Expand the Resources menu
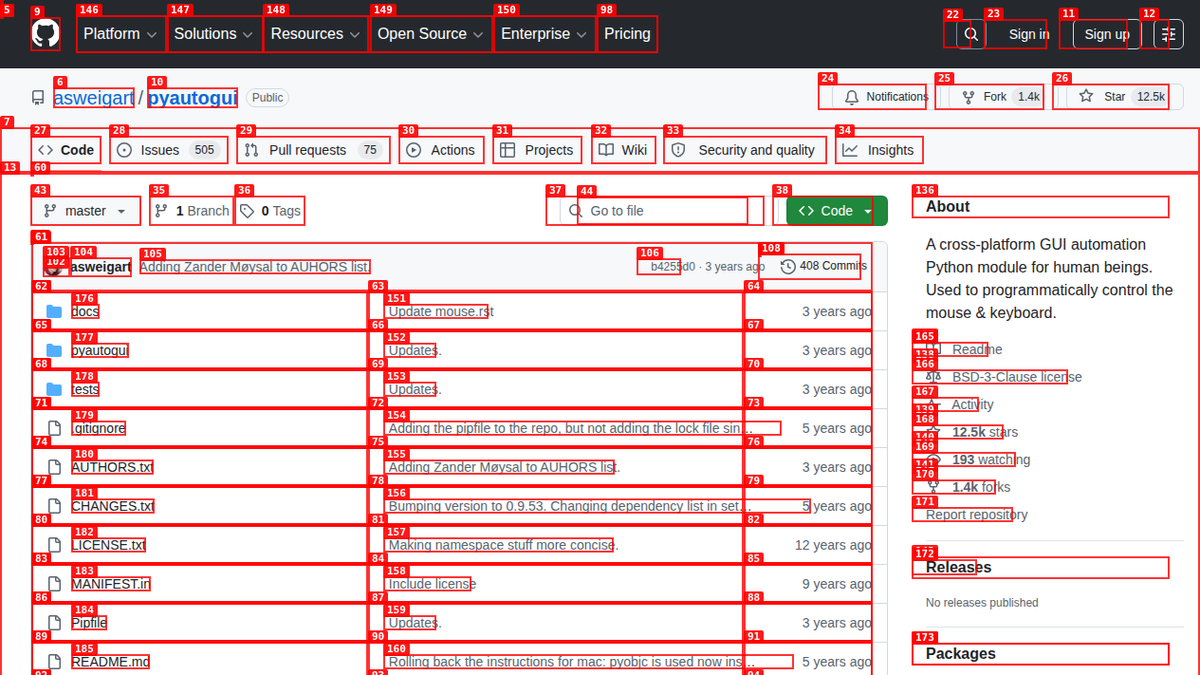The image size is (1200, 675). tap(315, 34)
